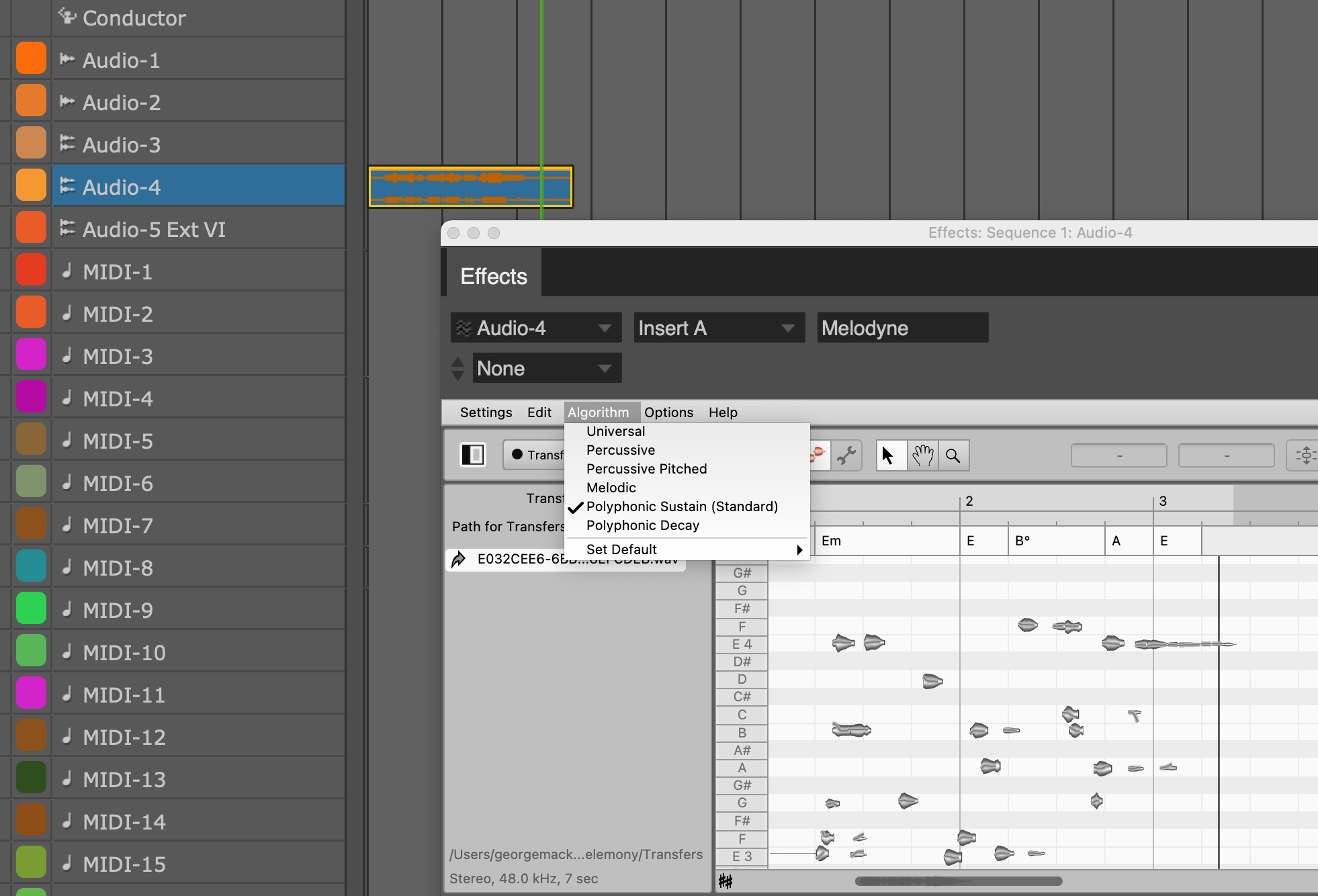Click the Audio-4 soundbite in the sequence timeline
The width and height of the screenshot is (1318, 896).
point(470,187)
